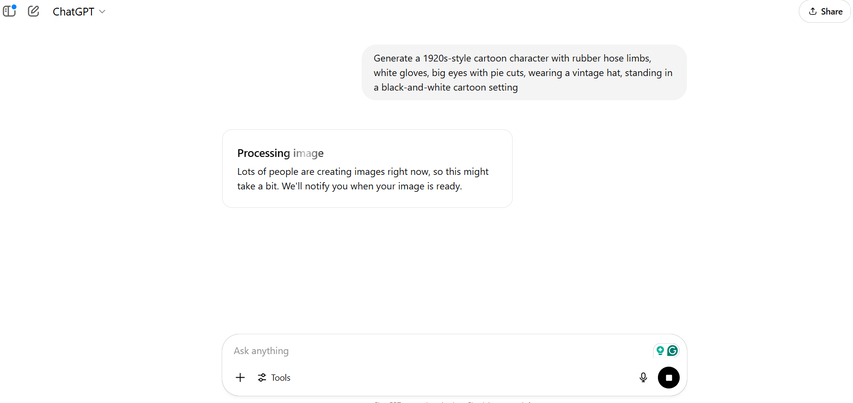Open the sidebar toggle icon
Screen dimensions: 853x403
(x=9, y=12)
